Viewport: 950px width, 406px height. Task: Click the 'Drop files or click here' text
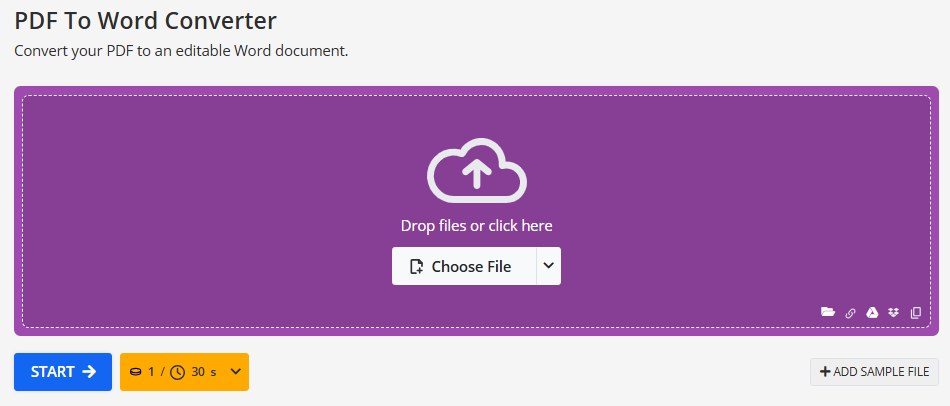point(477,226)
